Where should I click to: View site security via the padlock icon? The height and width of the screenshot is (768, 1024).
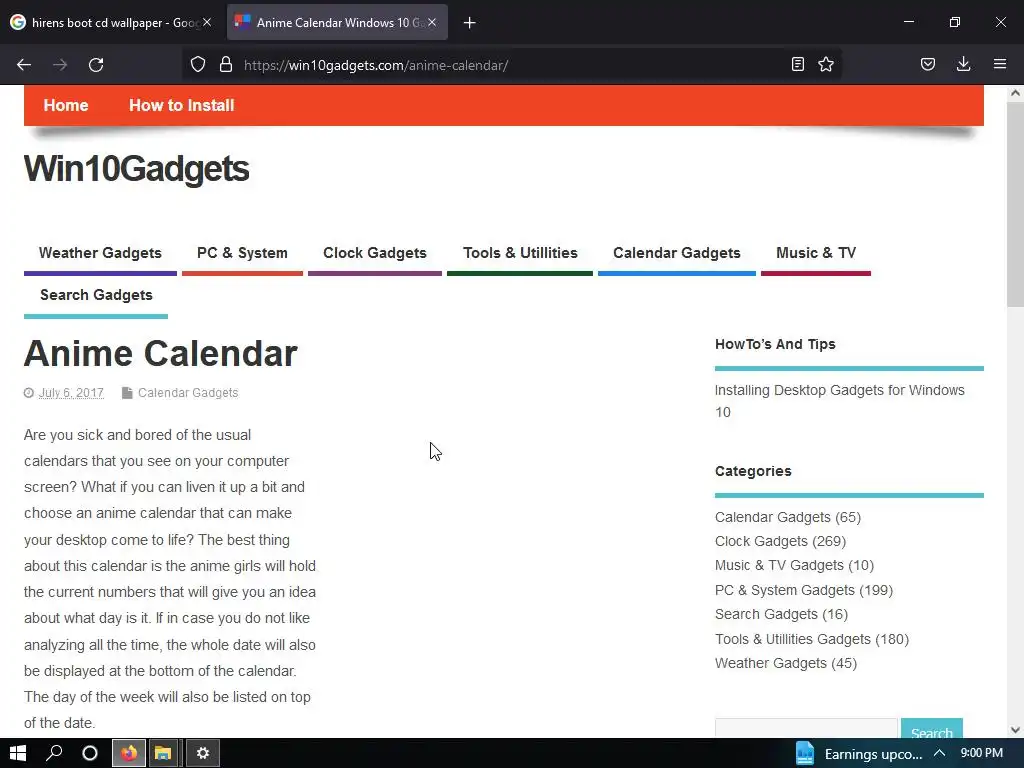(x=226, y=65)
